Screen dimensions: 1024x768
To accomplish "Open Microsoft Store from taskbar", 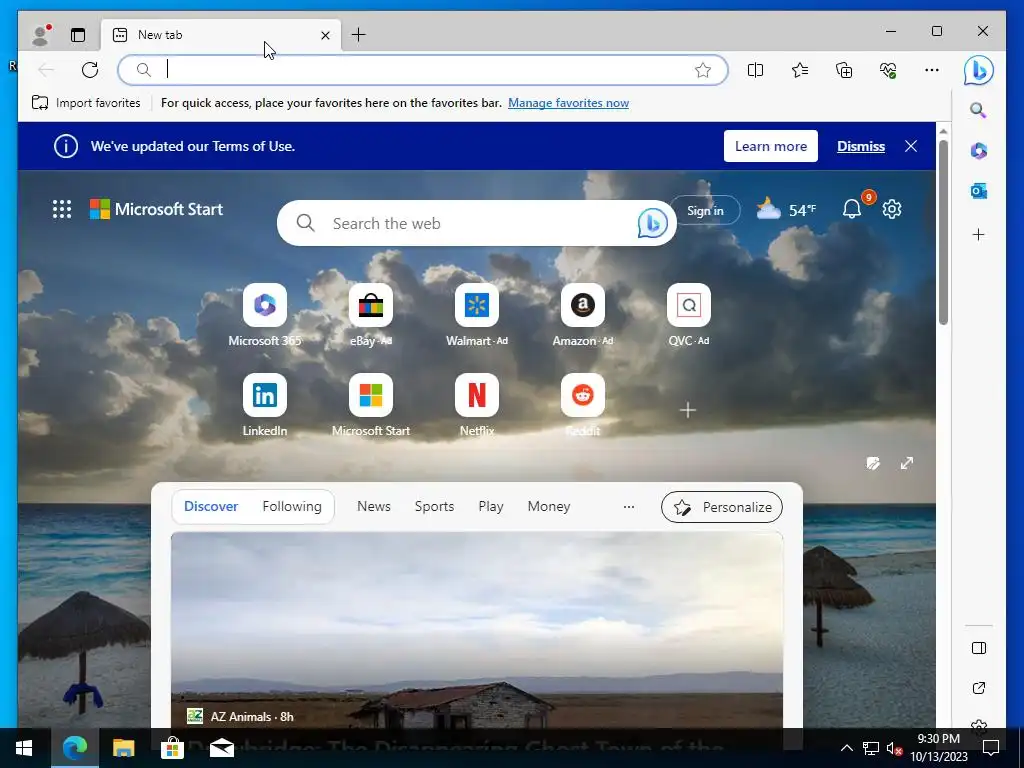I will click(x=172, y=748).
